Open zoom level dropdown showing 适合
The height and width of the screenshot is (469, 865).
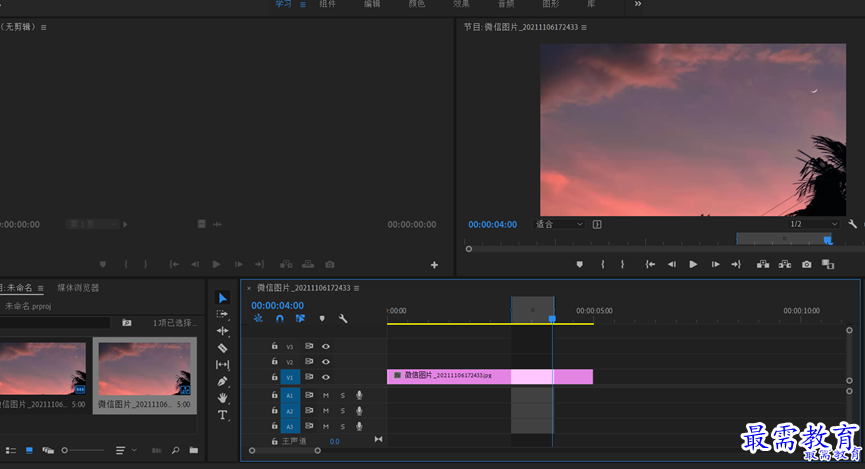tap(559, 224)
